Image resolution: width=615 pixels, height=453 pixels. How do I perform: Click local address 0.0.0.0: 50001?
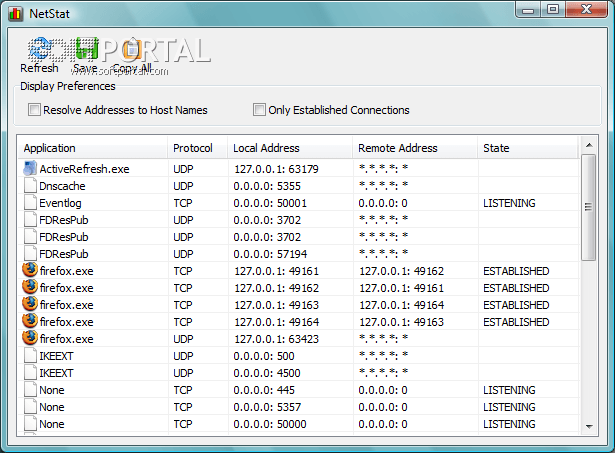[x=270, y=203]
